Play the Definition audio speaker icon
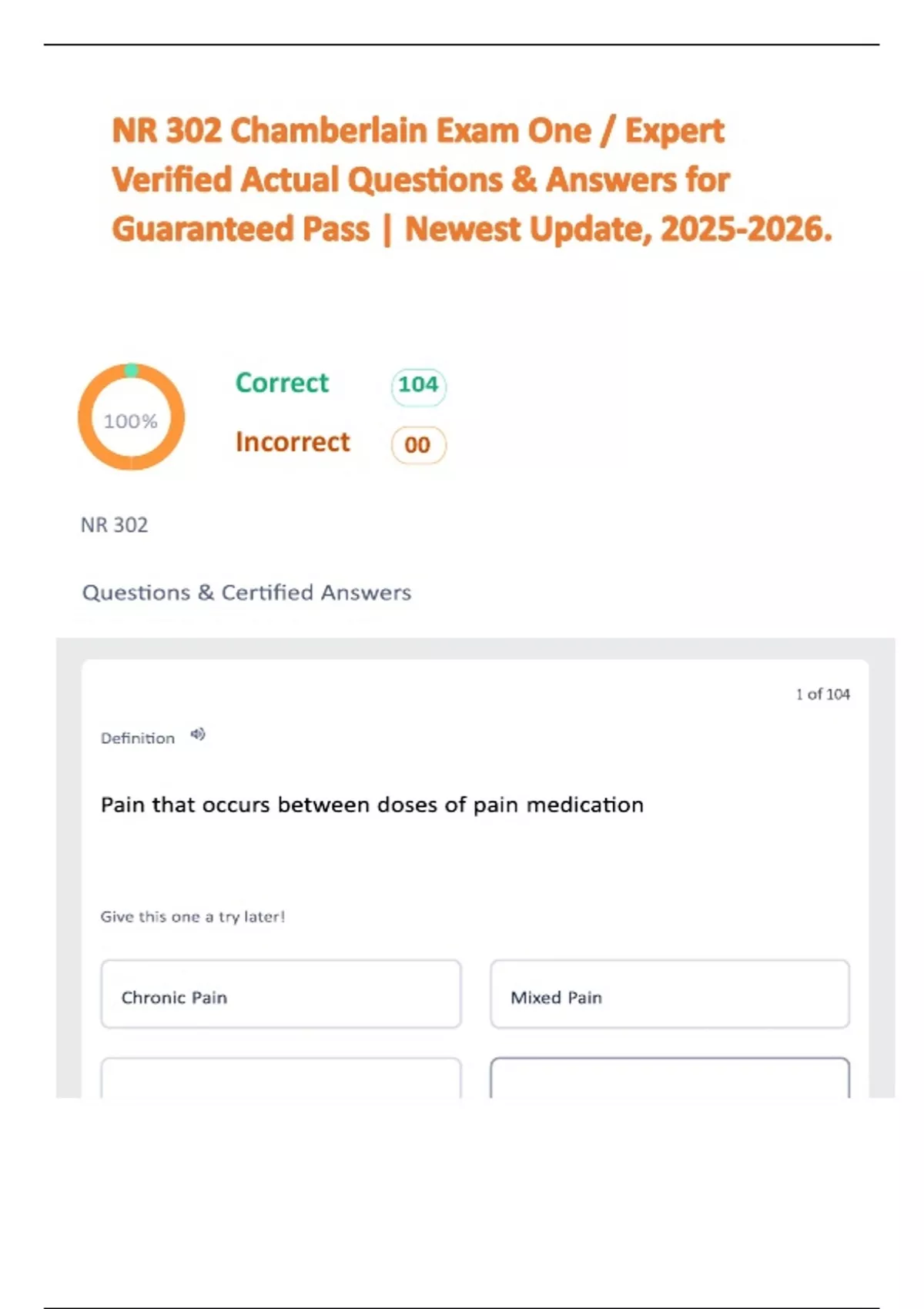The height and width of the screenshot is (1309, 924). pos(198,735)
